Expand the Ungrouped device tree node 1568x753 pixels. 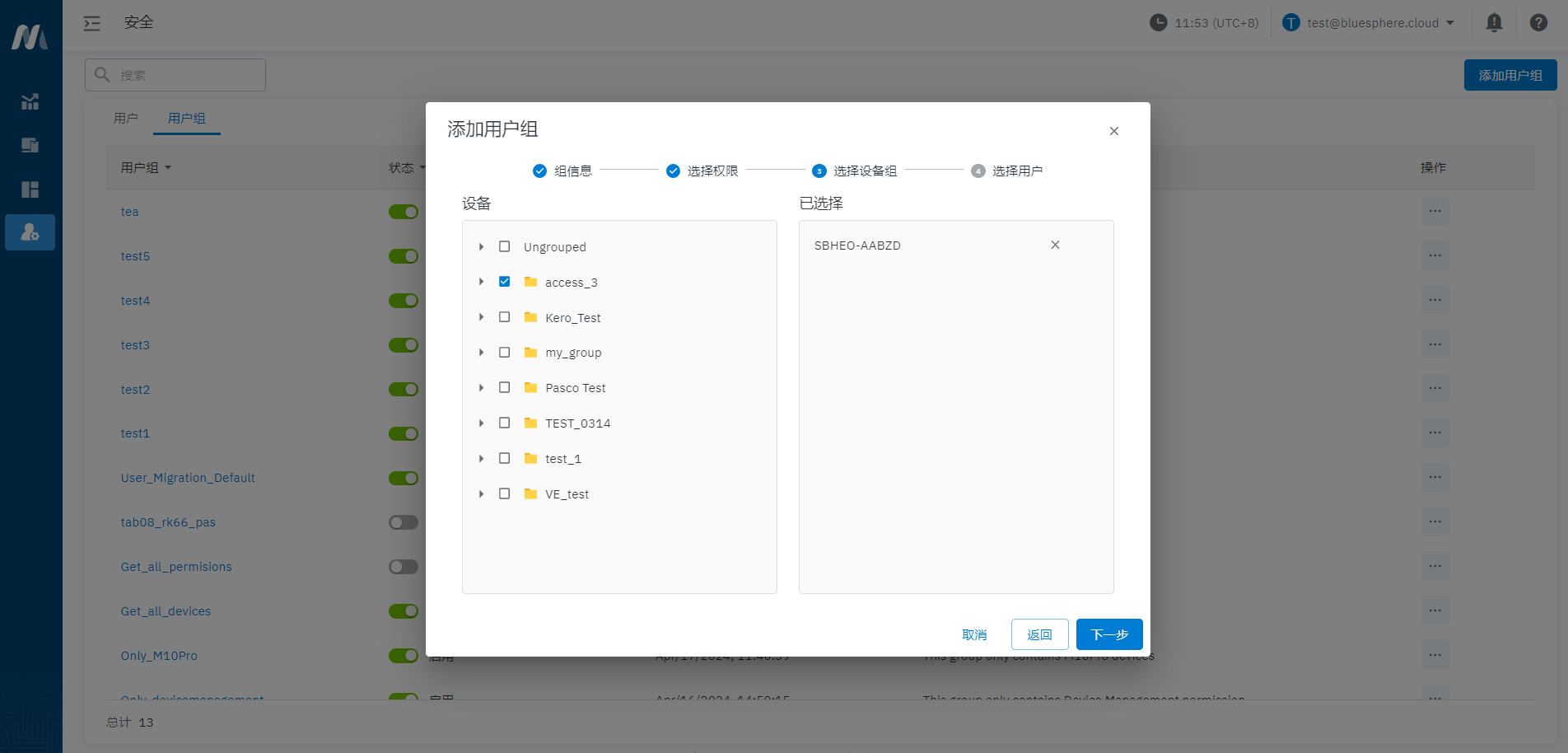click(481, 246)
